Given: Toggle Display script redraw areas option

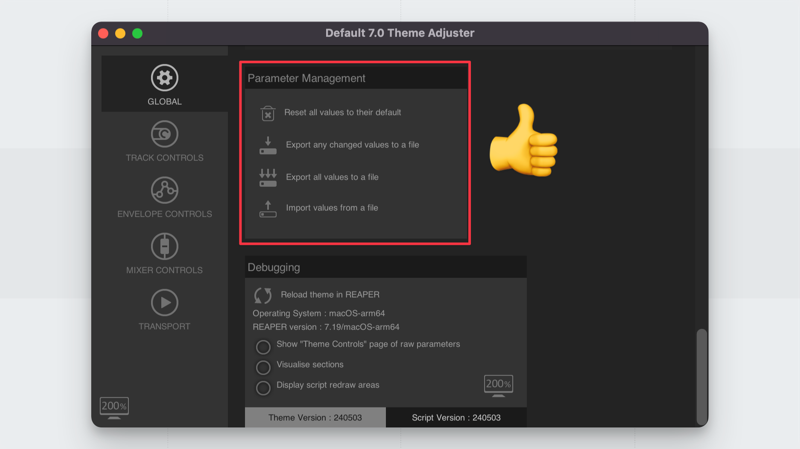Looking at the screenshot, I should pos(263,388).
